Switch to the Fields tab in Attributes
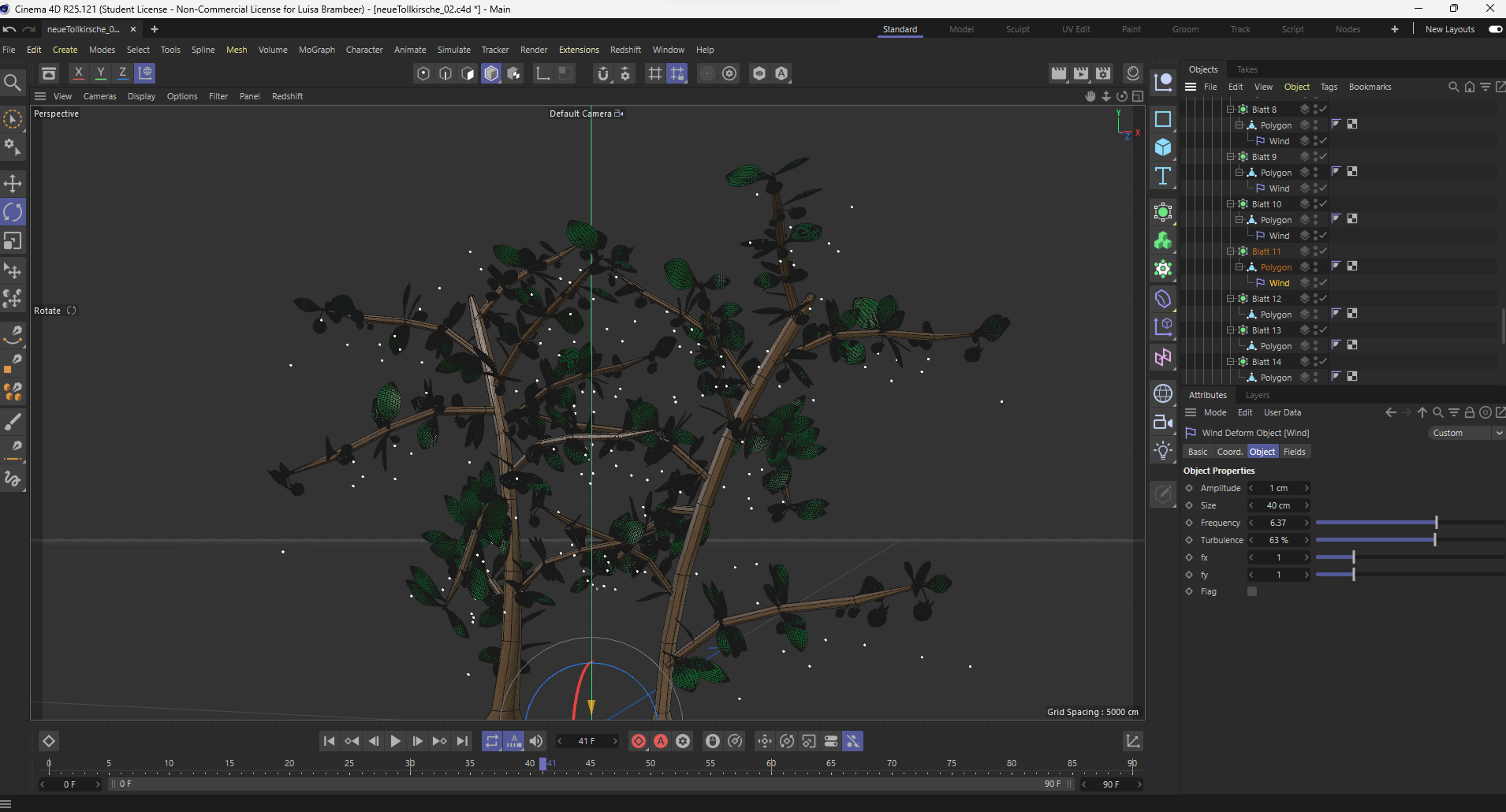This screenshot has height=812, width=1506. tap(1295, 452)
